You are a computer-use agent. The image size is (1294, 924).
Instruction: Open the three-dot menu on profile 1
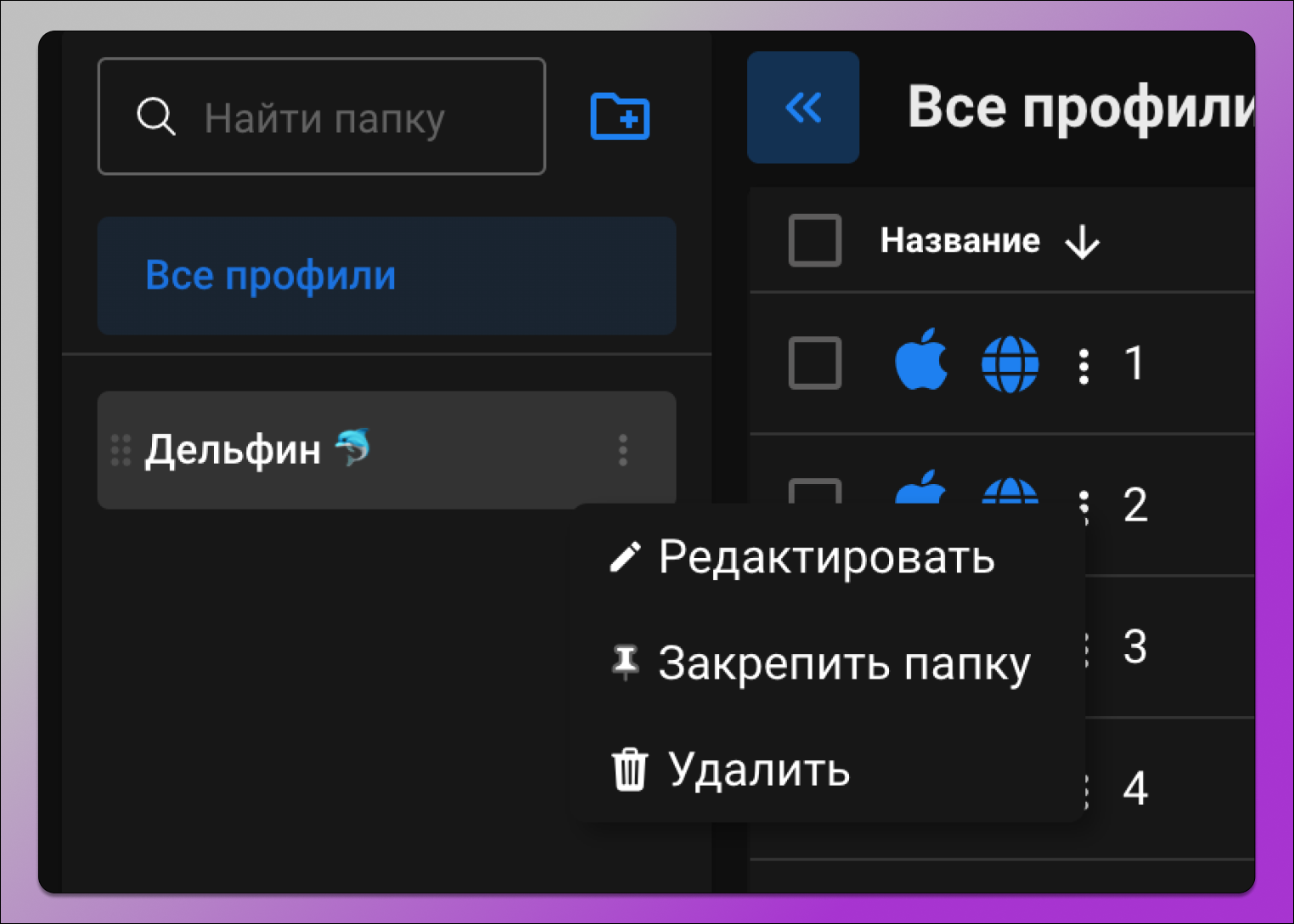[x=1084, y=363]
